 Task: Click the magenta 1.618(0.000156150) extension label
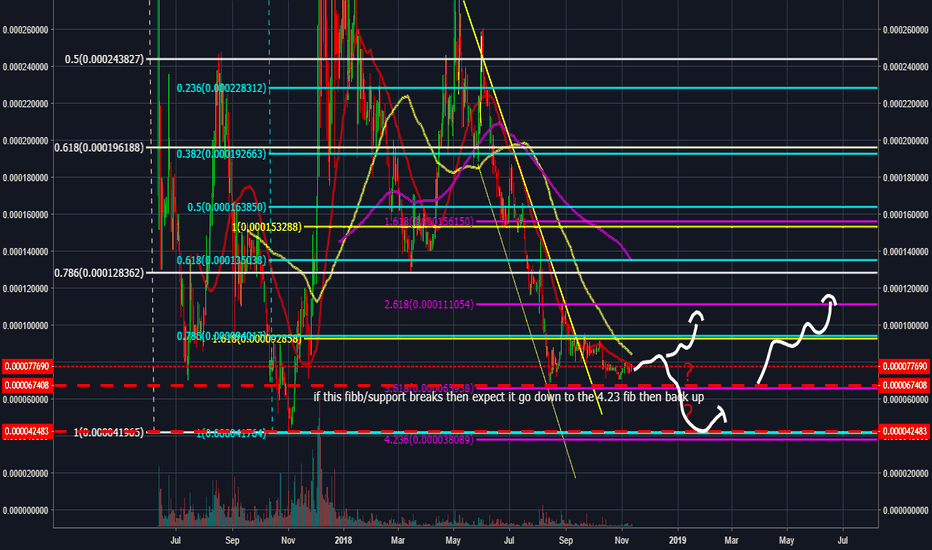click(429, 221)
